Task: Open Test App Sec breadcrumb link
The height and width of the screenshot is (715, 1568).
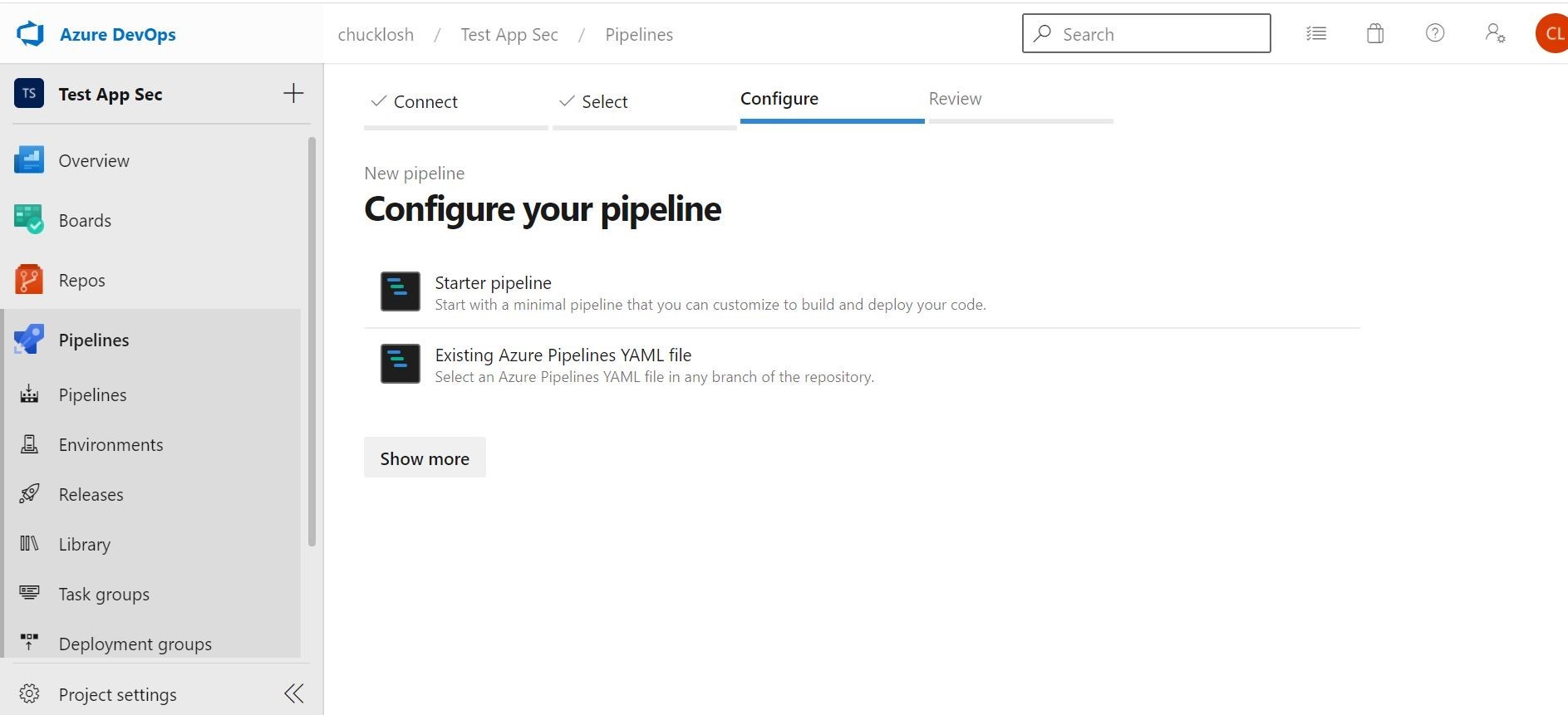Action: pos(509,34)
